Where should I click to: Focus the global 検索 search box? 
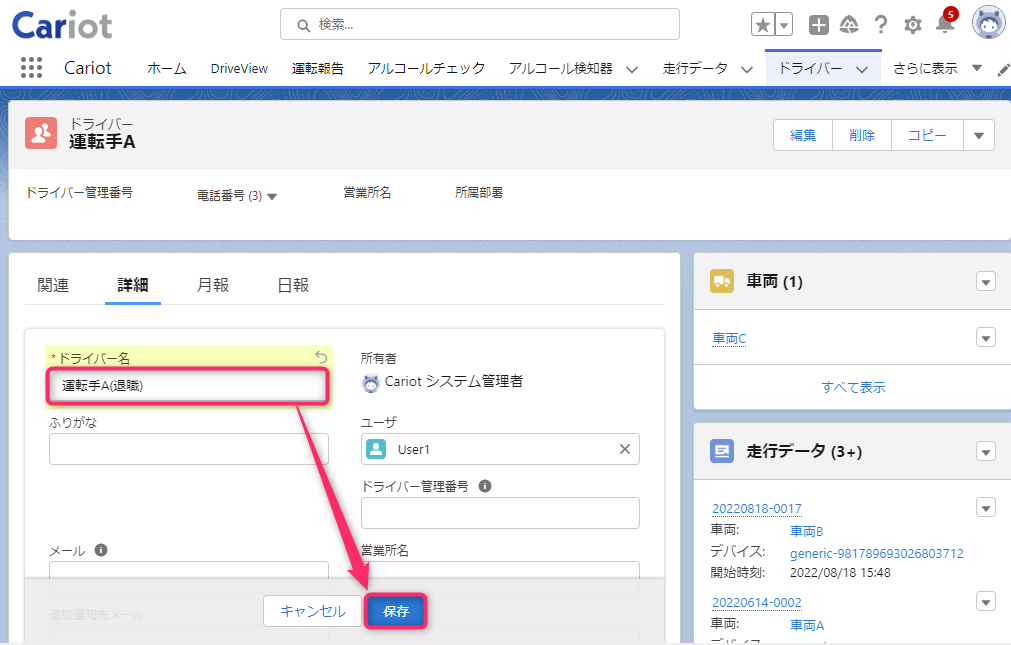coord(480,25)
